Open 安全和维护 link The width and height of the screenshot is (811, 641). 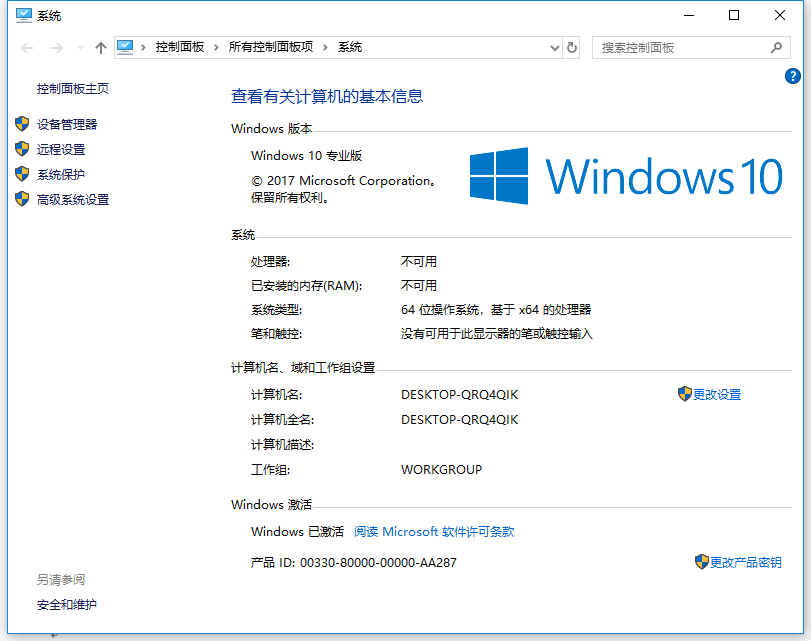67,605
